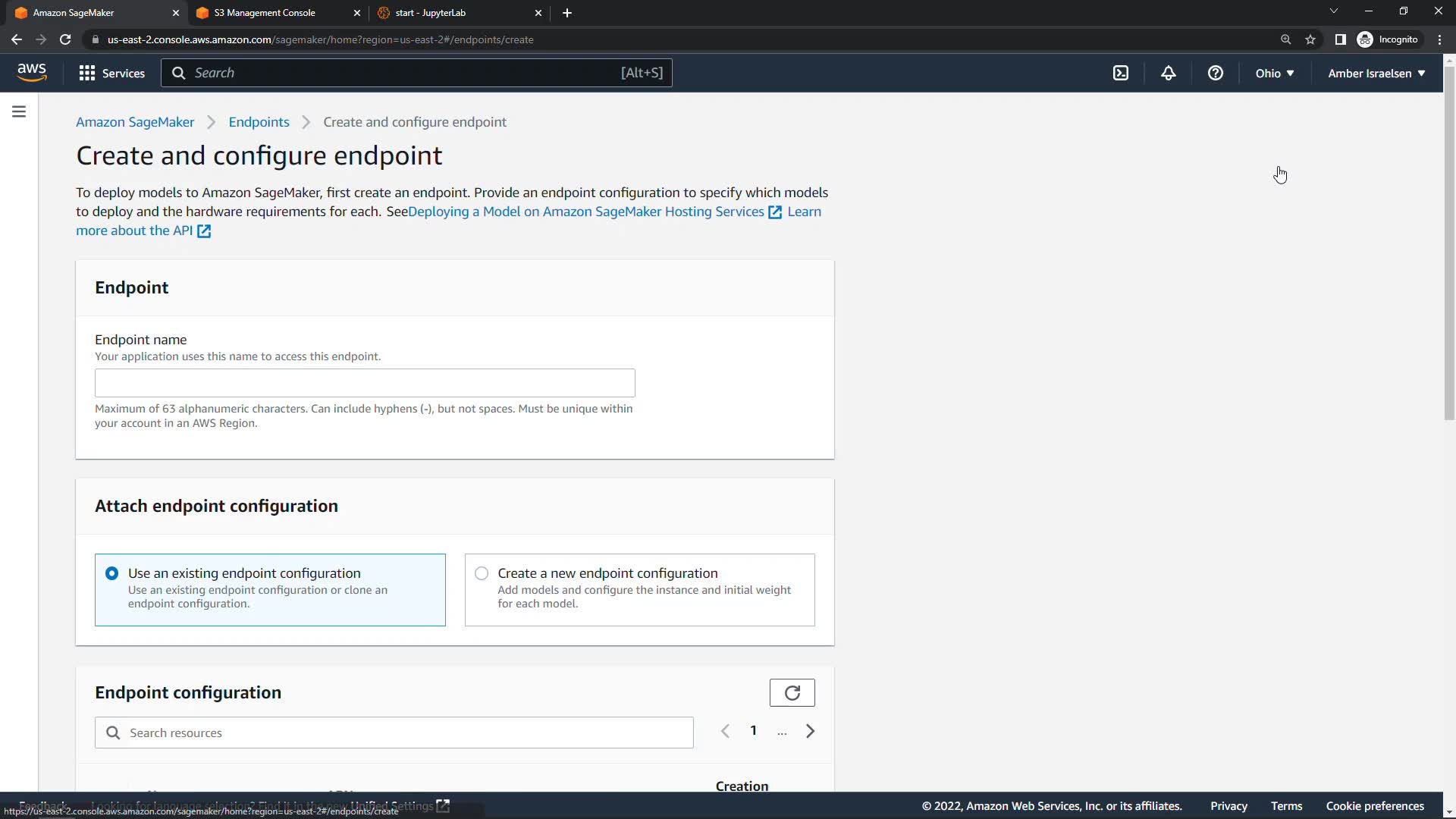This screenshot has width=1456, height=819.
Task: Reload the browser page
Action: coord(65,39)
